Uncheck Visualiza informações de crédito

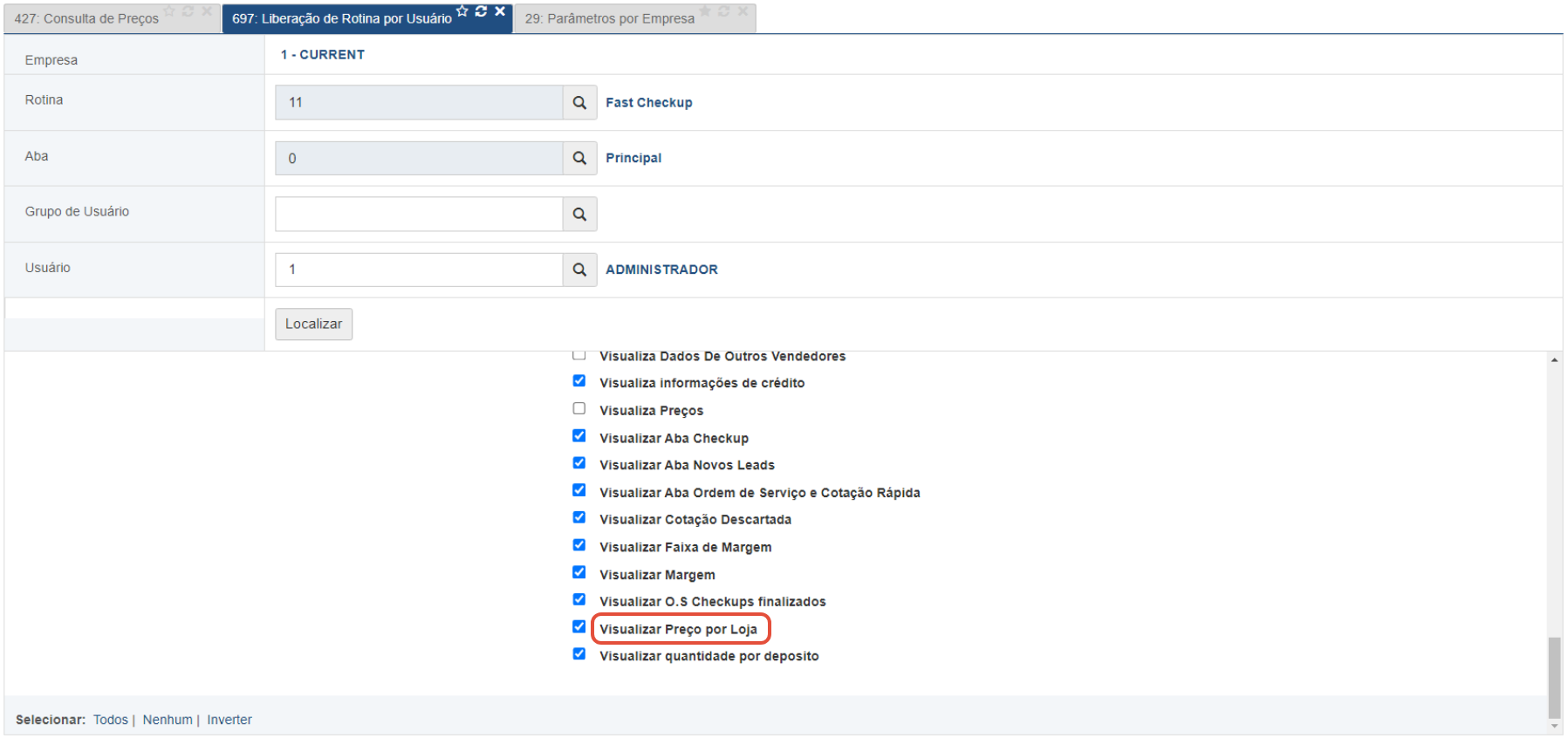tap(579, 381)
